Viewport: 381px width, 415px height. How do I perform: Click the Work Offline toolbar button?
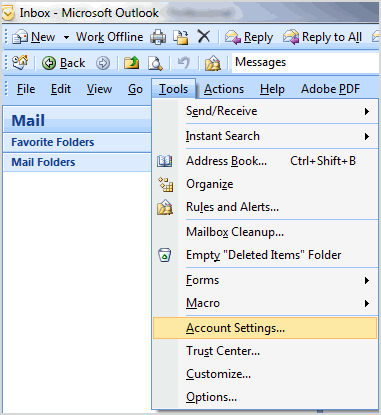point(110,37)
